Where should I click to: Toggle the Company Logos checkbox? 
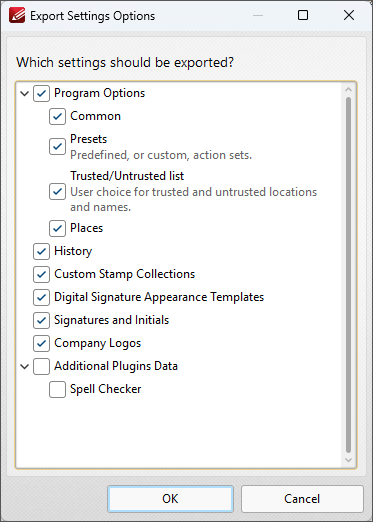(41, 343)
